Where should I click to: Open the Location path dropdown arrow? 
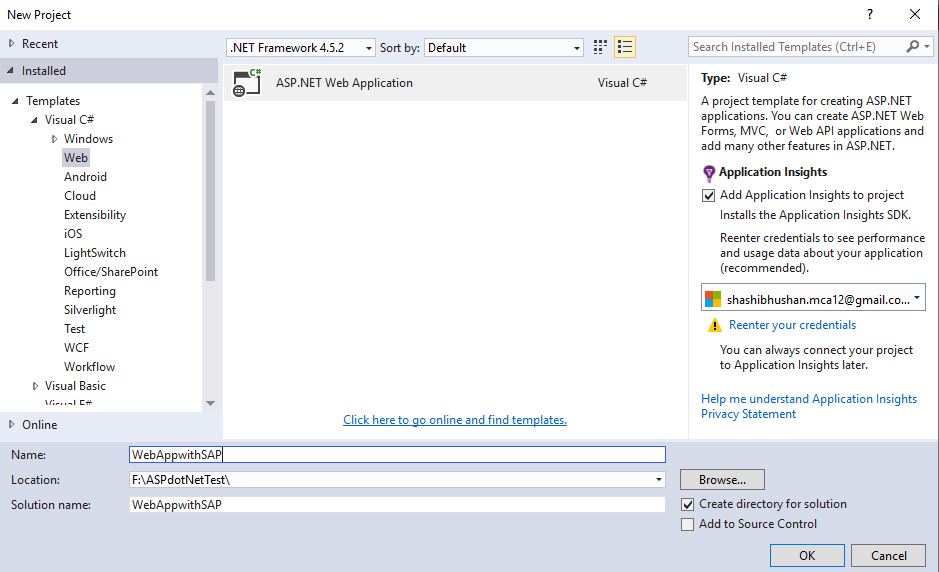point(659,479)
